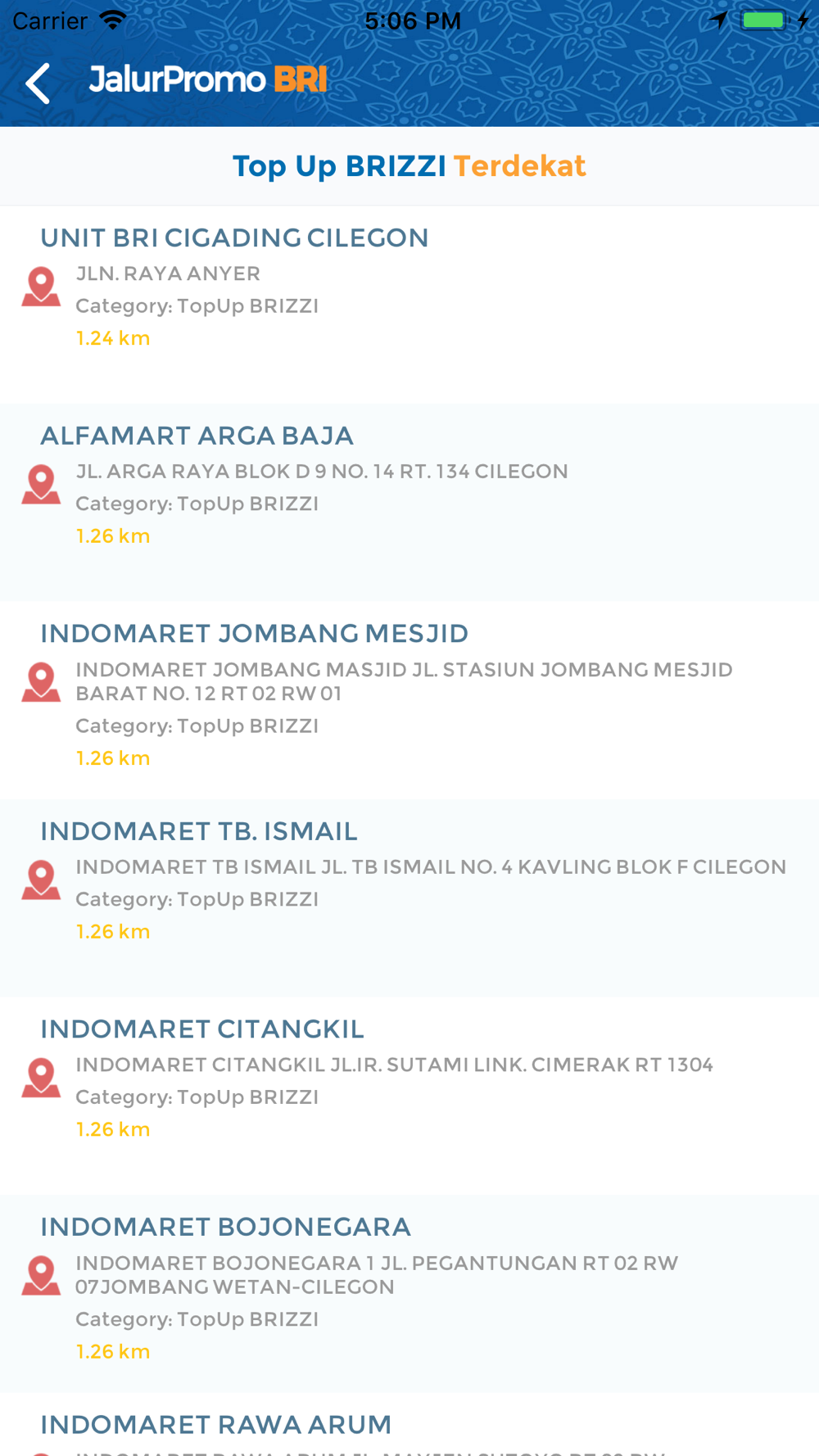The width and height of the screenshot is (819, 1456).
Task: Tap the JalurPromo BRI logo
Action: pyautogui.click(x=208, y=79)
